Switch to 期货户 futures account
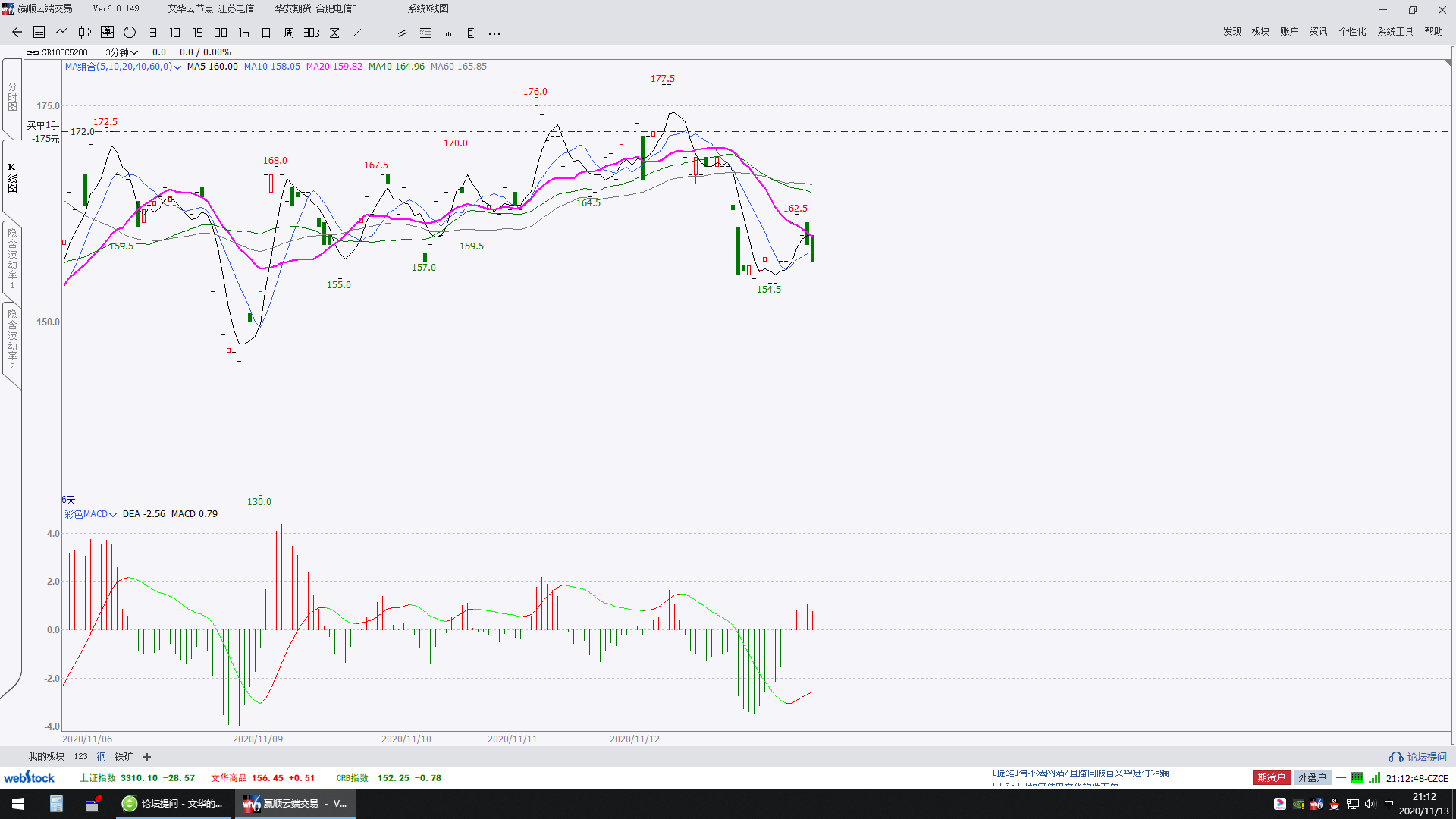 pos(1271,777)
